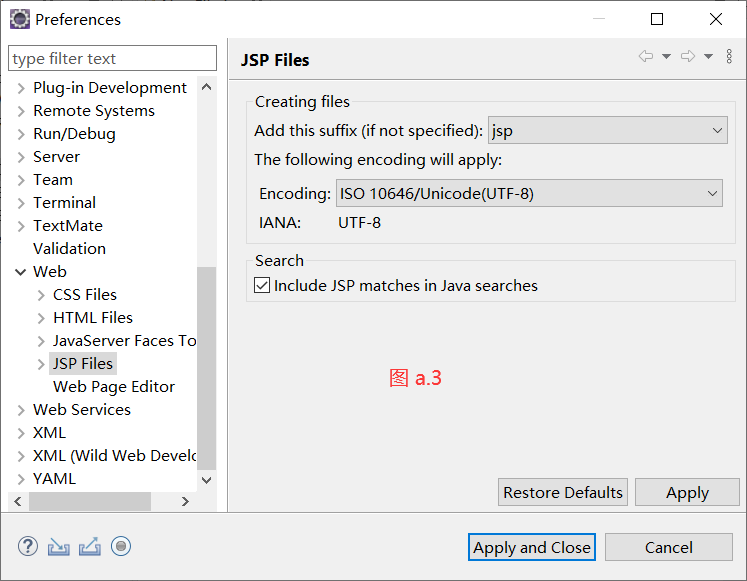The image size is (747, 581).
Task: Select CSS Files in the tree
Action: pos(85,295)
